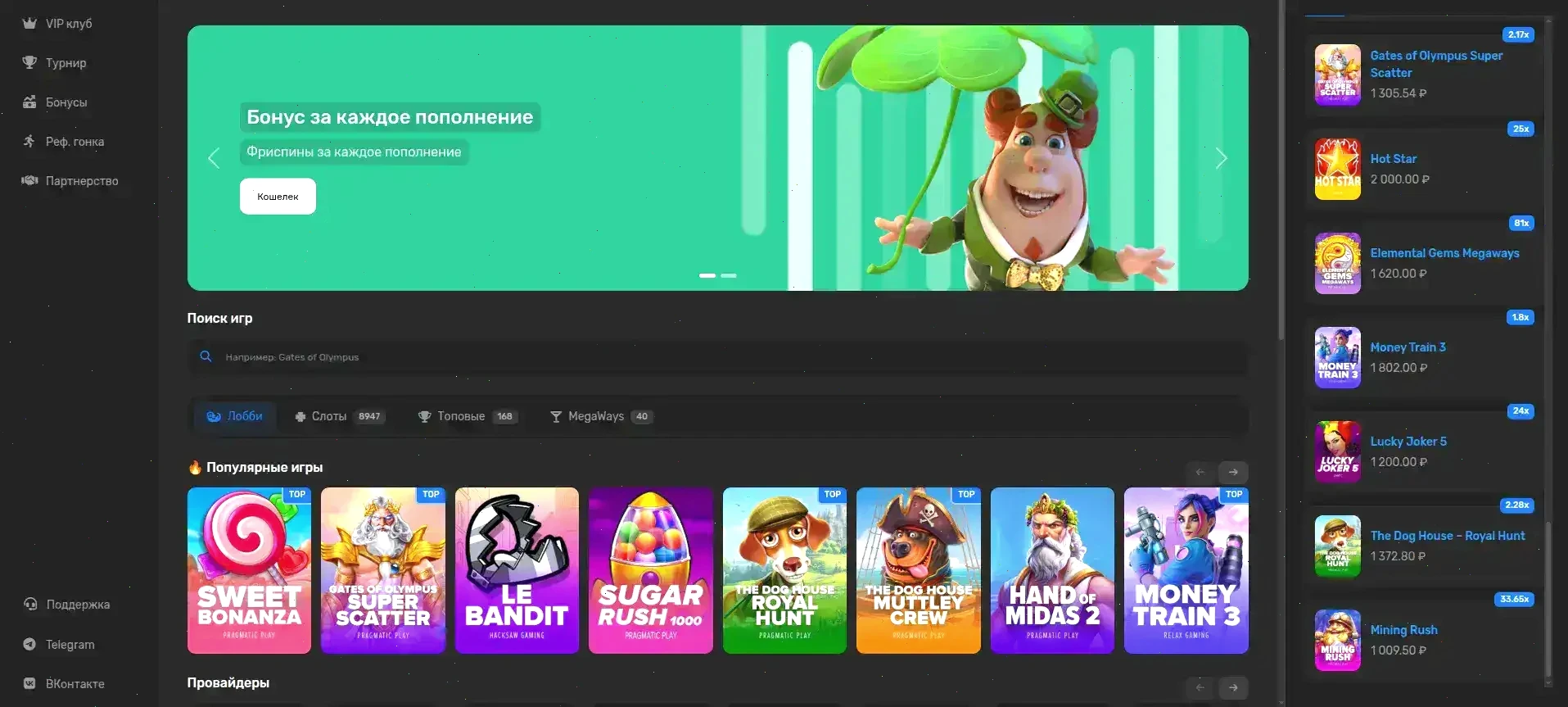Click the Бонусы gift icon
1568x707 pixels.
[29, 102]
